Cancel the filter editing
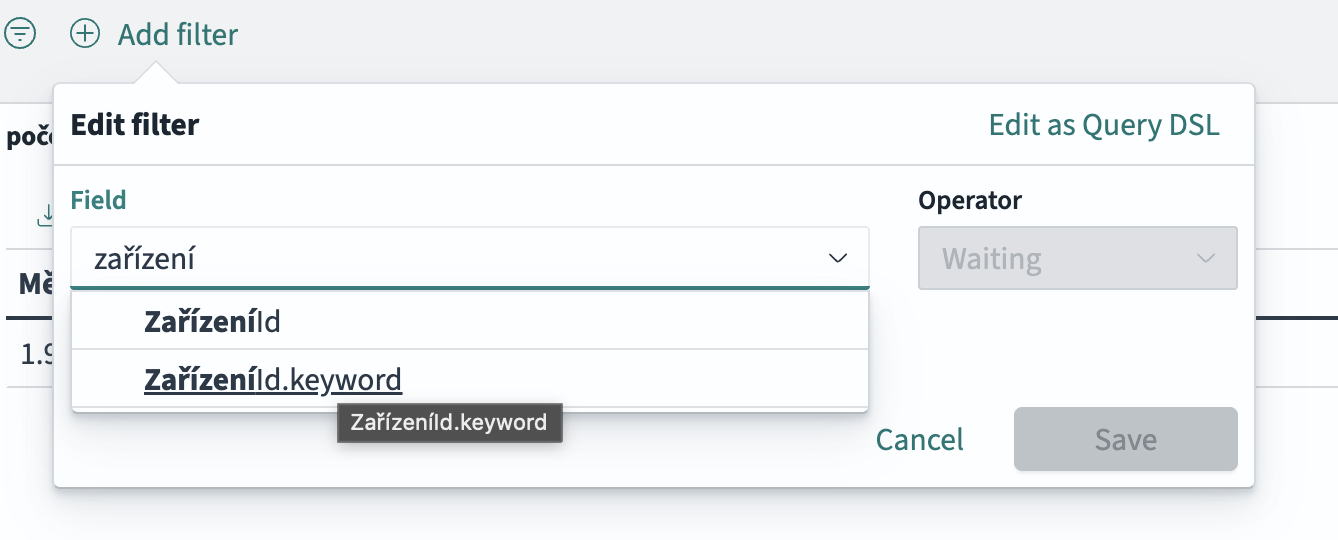Image resolution: width=1338 pixels, height=540 pixels. tap(919, 440)
